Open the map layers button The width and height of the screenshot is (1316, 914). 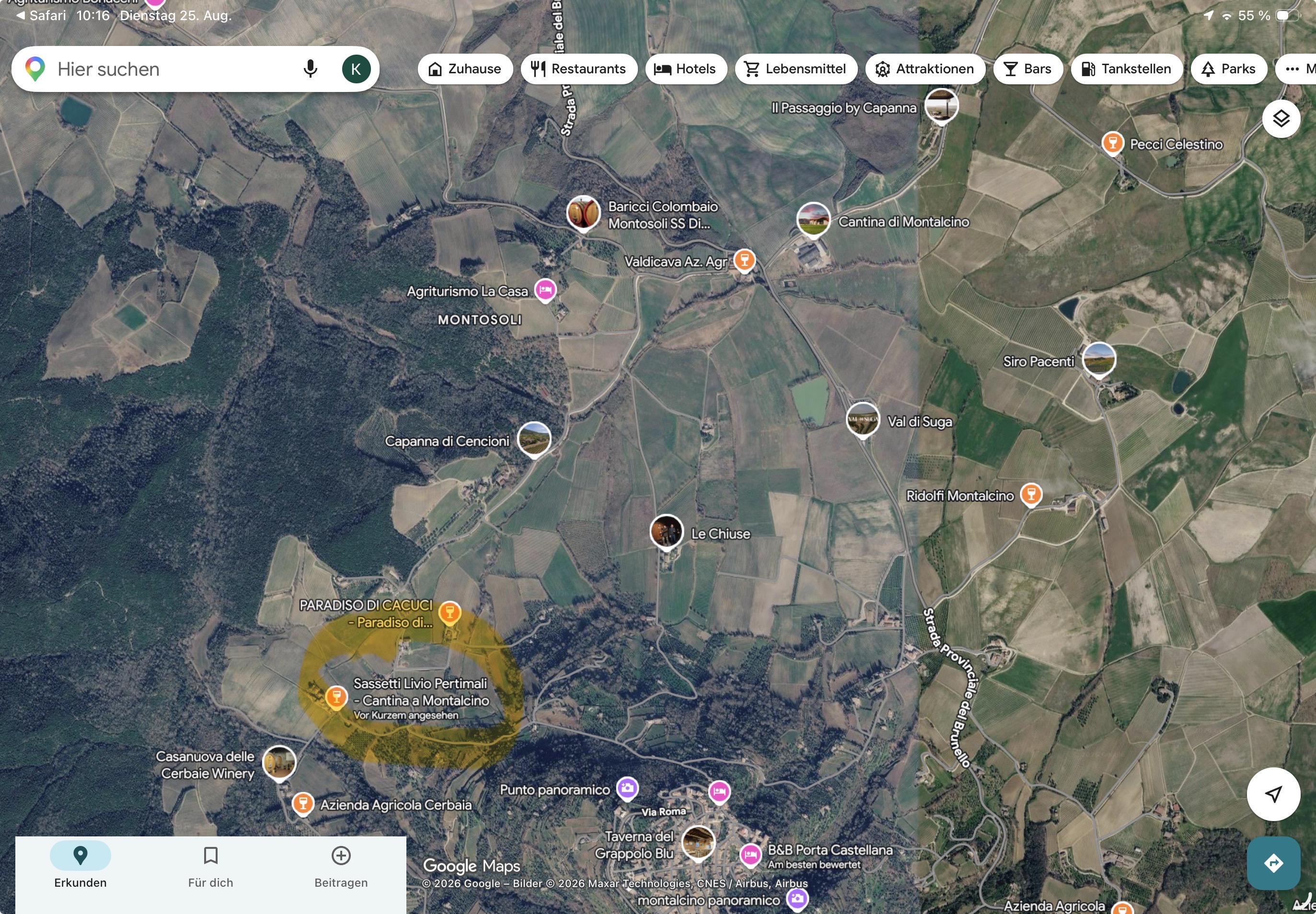click(1281, 119)
